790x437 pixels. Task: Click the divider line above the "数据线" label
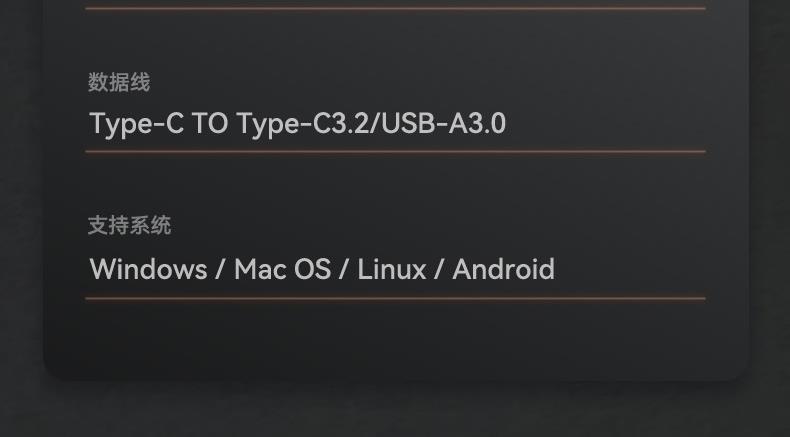(x=395, y=9)
